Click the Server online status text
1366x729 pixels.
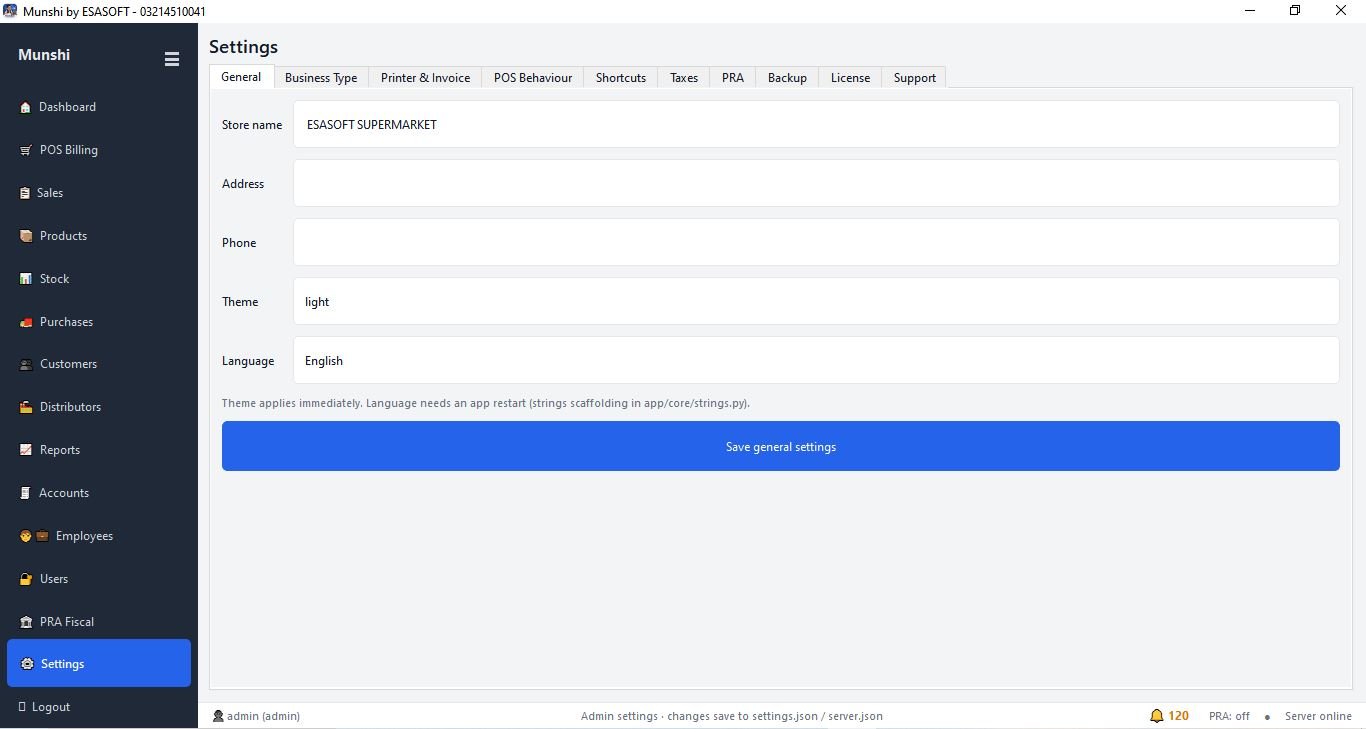coord(1318,716)
